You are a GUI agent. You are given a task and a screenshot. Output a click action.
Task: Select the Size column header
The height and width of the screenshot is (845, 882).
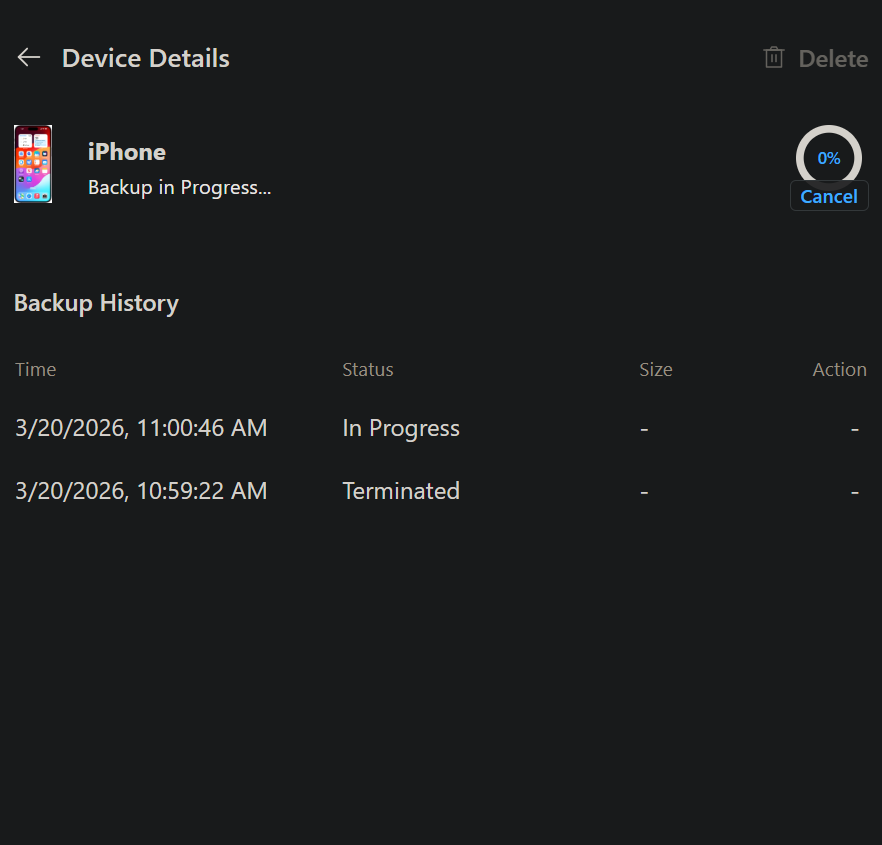tap(655, 370)
